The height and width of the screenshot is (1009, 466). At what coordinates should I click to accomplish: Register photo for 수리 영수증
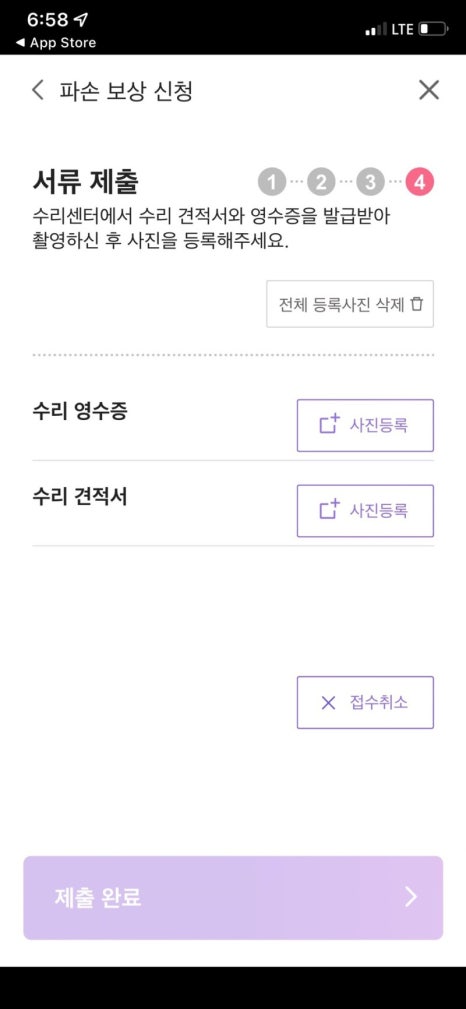point(365,425)
